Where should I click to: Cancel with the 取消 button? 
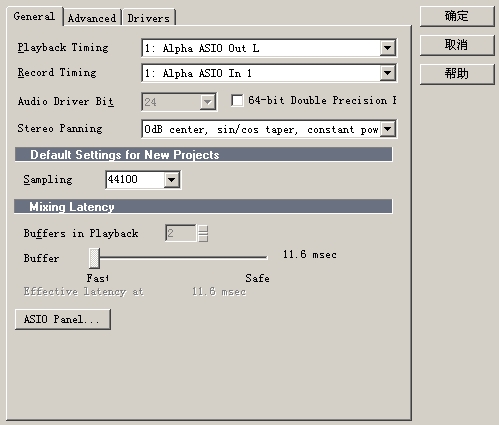pos(457,45)
